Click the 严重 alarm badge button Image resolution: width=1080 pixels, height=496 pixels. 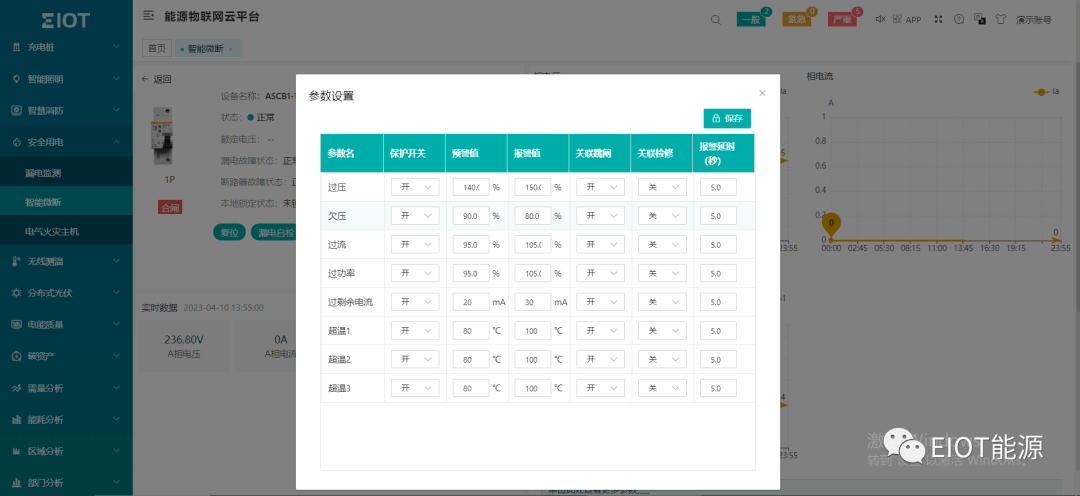click(842, 19)
